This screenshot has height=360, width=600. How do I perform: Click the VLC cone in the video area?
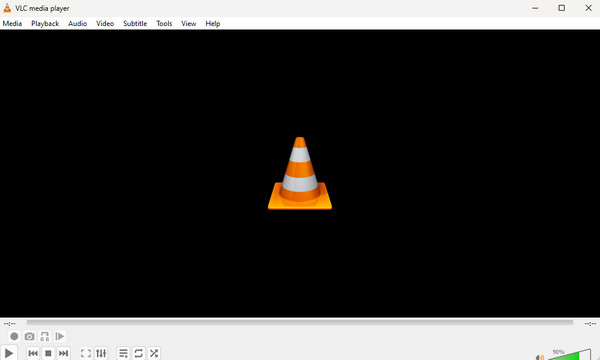[300, 173]
